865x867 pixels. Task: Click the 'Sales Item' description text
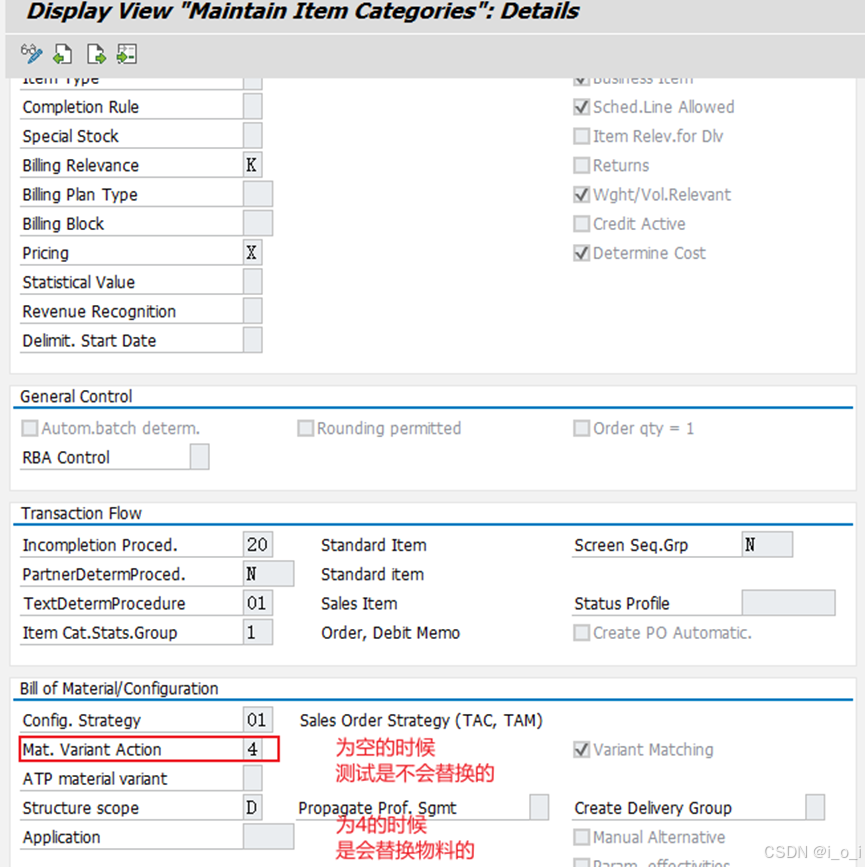click(359, 603)
